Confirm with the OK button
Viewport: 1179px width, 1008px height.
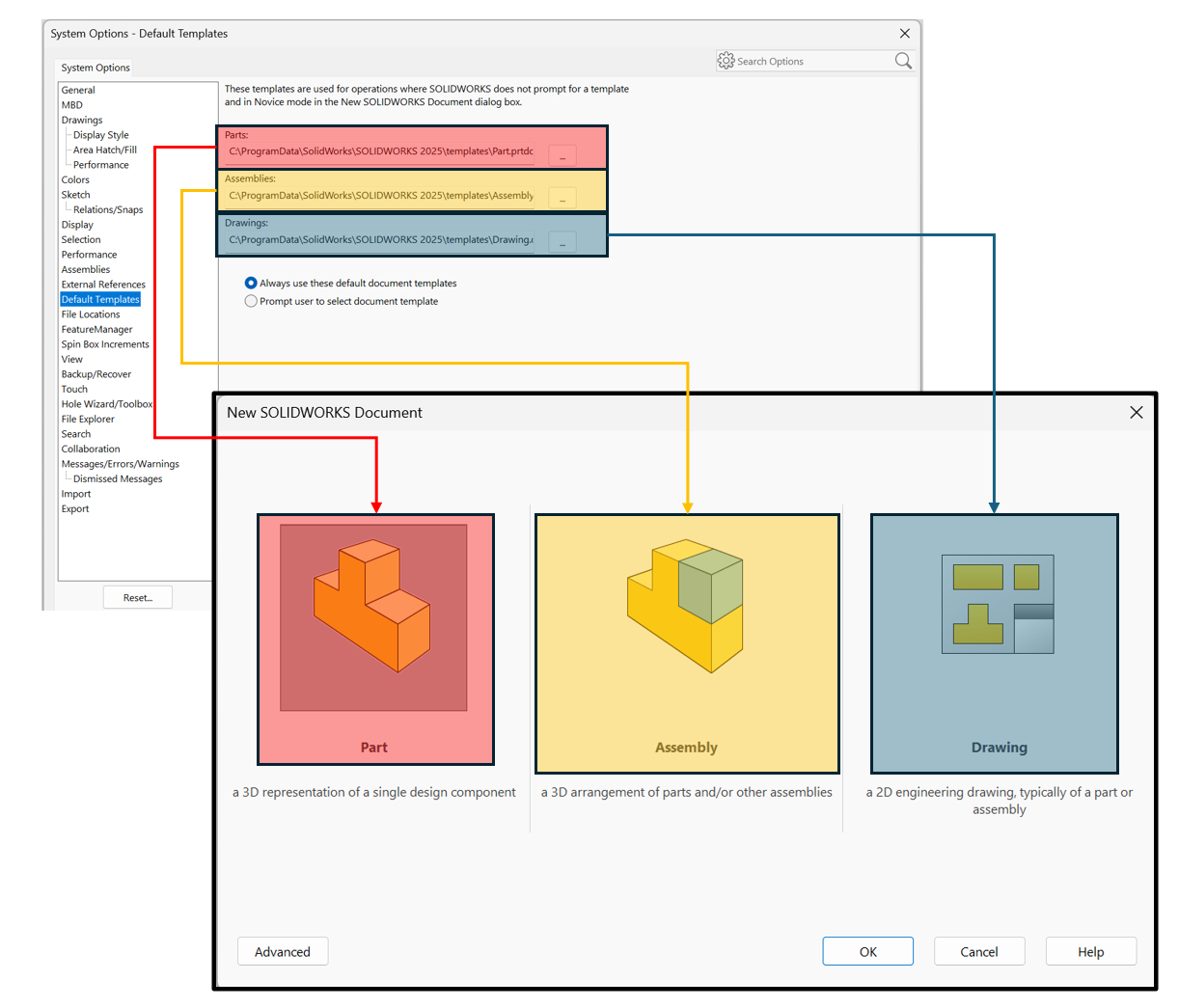(867, 951)
